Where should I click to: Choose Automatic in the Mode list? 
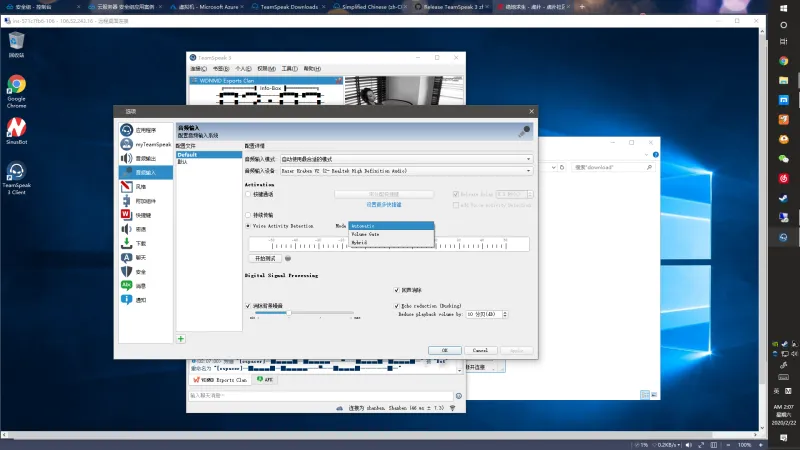(x=391, y=226)
